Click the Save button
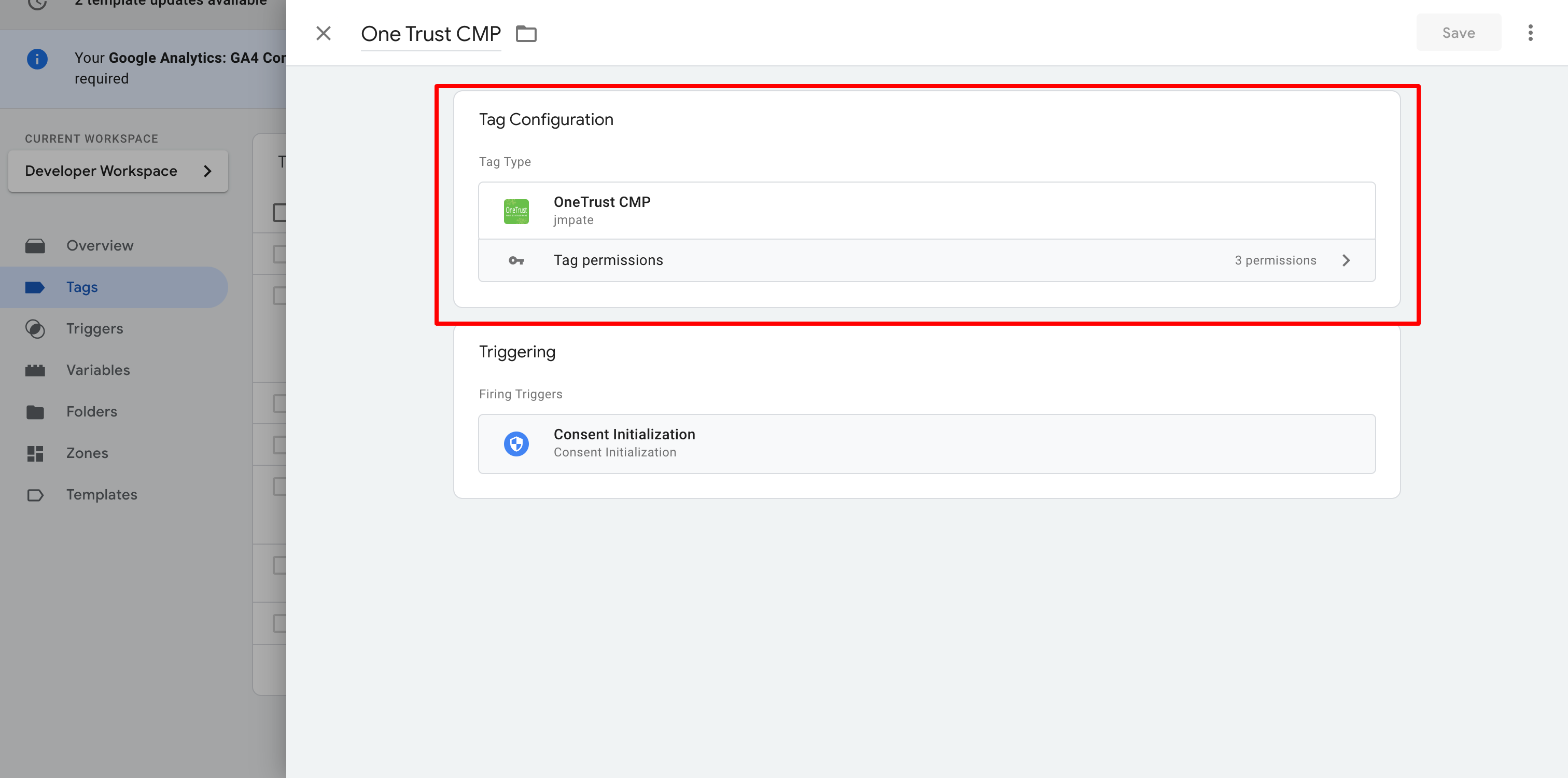This screenshot has height=778, width=1568. pos(1459,33)
